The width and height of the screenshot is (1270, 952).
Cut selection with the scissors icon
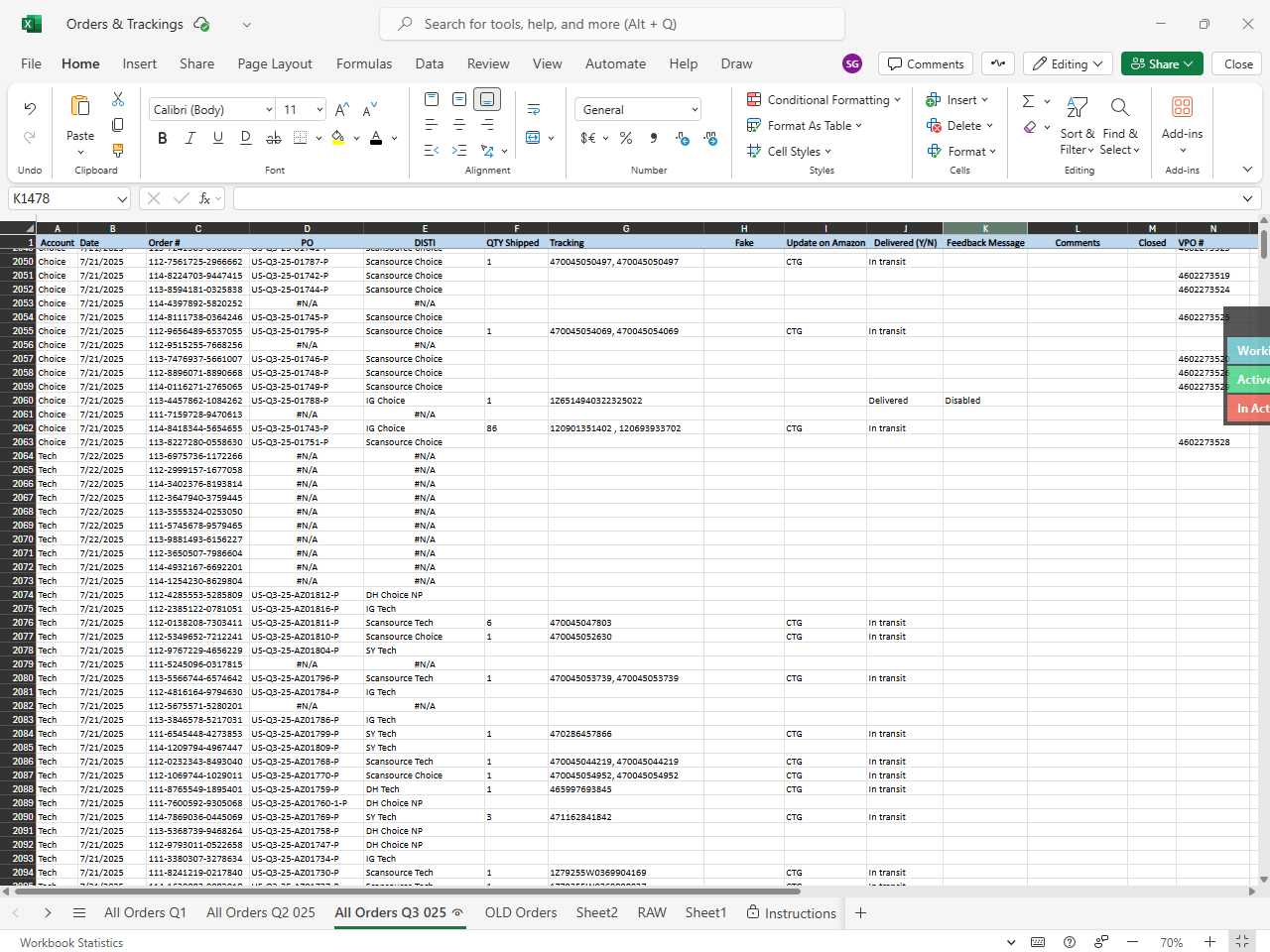(x=118, y=99)
